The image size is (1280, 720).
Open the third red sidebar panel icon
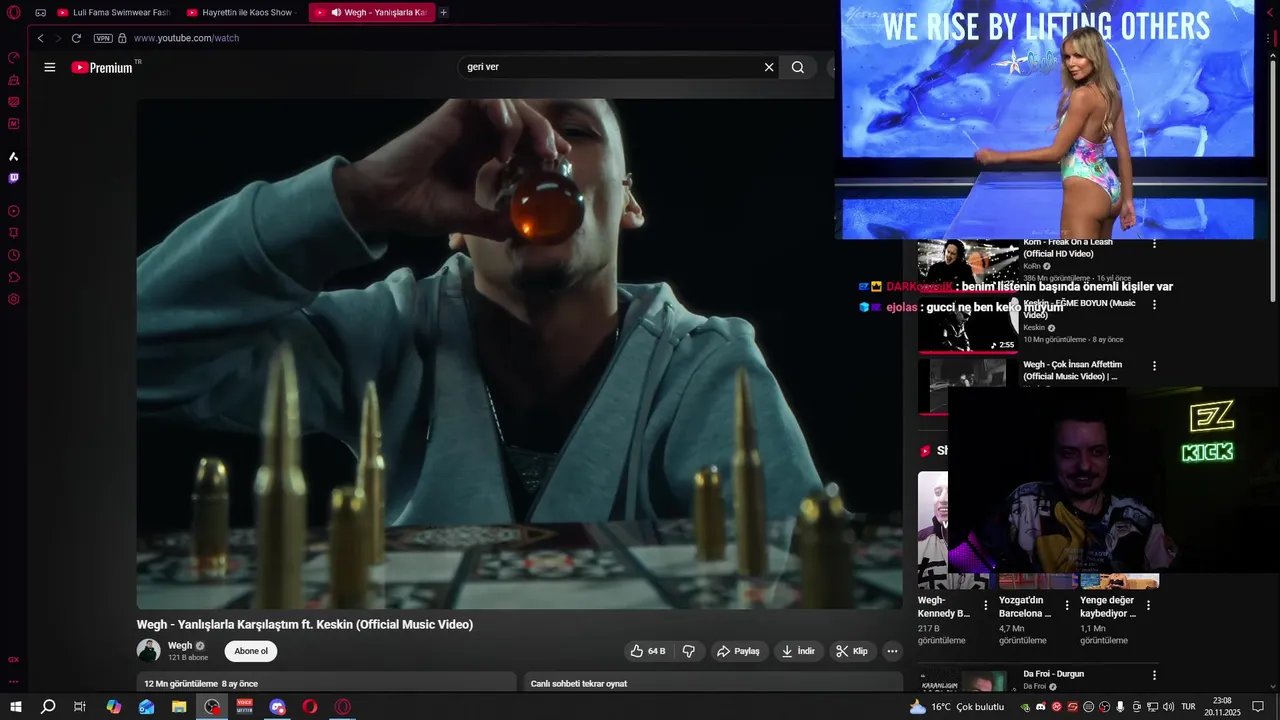(14, 102)
